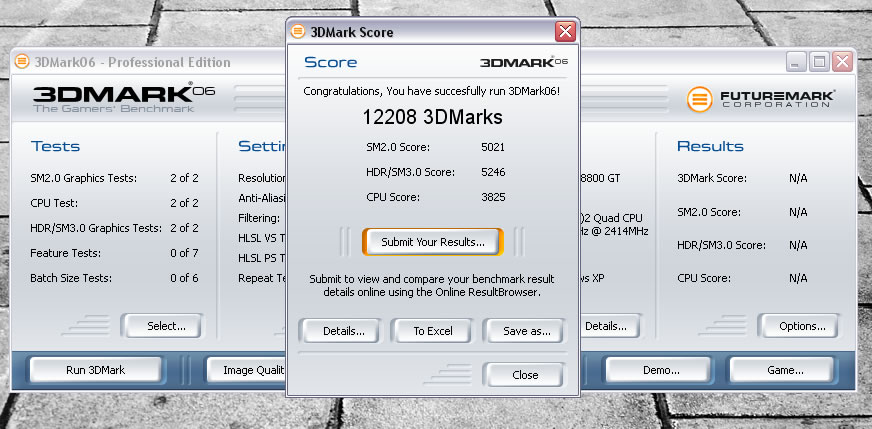Click Save as in the score dialog
The width and height of the screenshot is (872, 429).
click(x=524, y=331)
